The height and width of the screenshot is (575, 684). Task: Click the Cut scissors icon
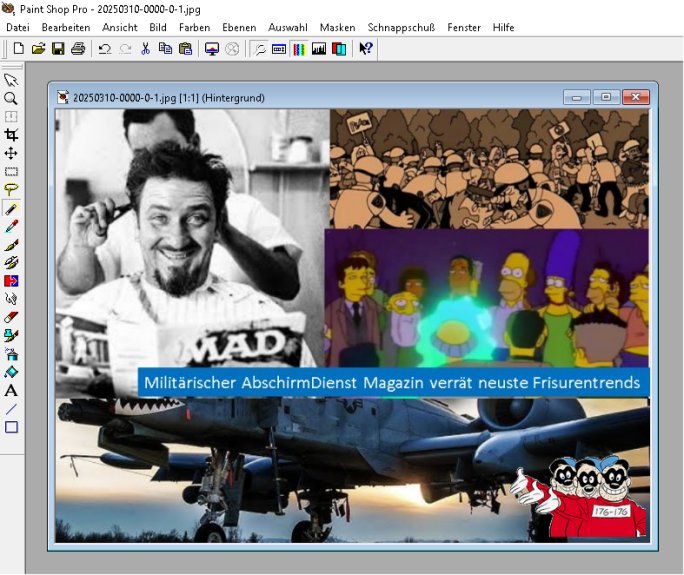pos(145,48)
